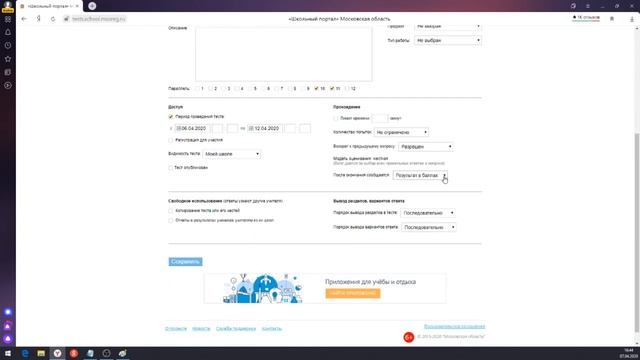Open the subject dropdown above 'Тип работы'
Screen dimensions: 640x360
click(x=448, y=27)
